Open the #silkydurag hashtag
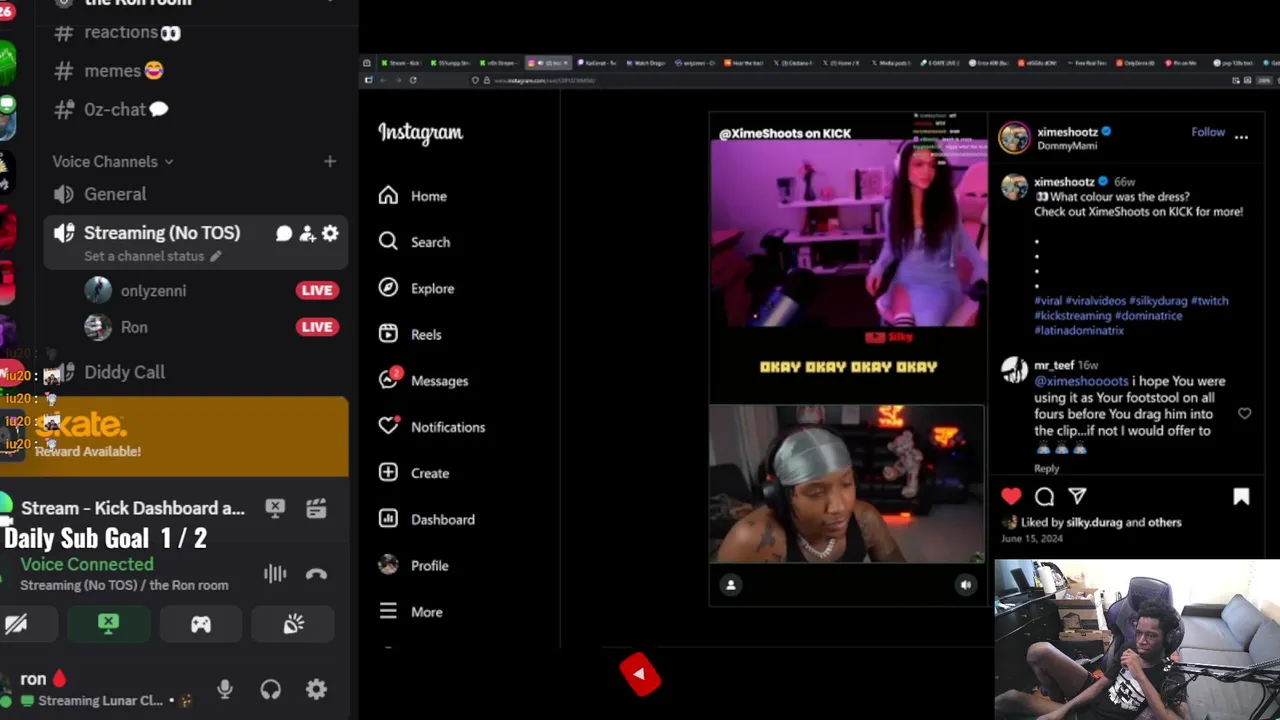Screen dimensions: 1280x720 click(x=1160, y=300)
